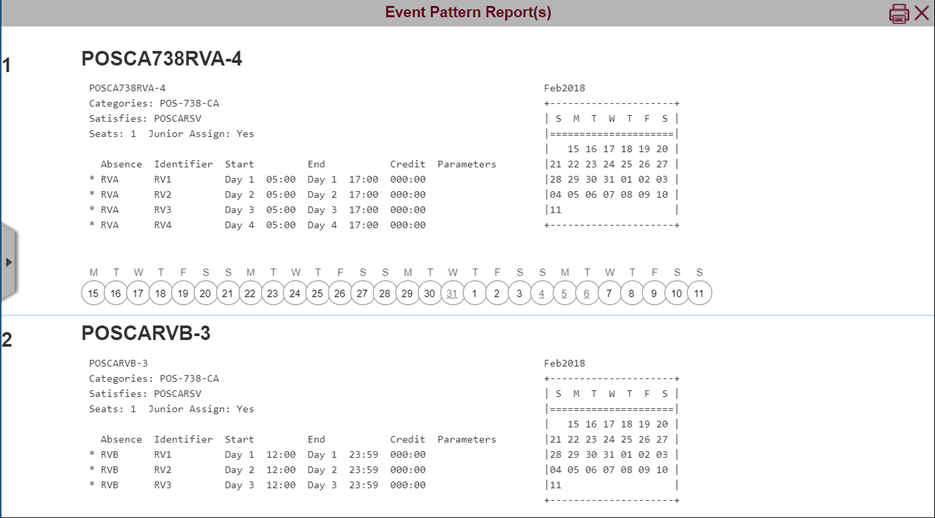Select day 15 circle in timeline
935x518 pixels.
click(93, 293)
